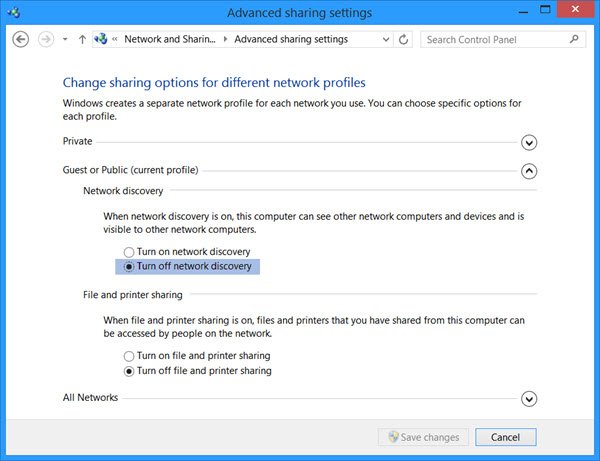The width and height of the screenshot is (600, 461).
Task: Click the Forward navigation arrow
Action: click(x=45, y=40)
